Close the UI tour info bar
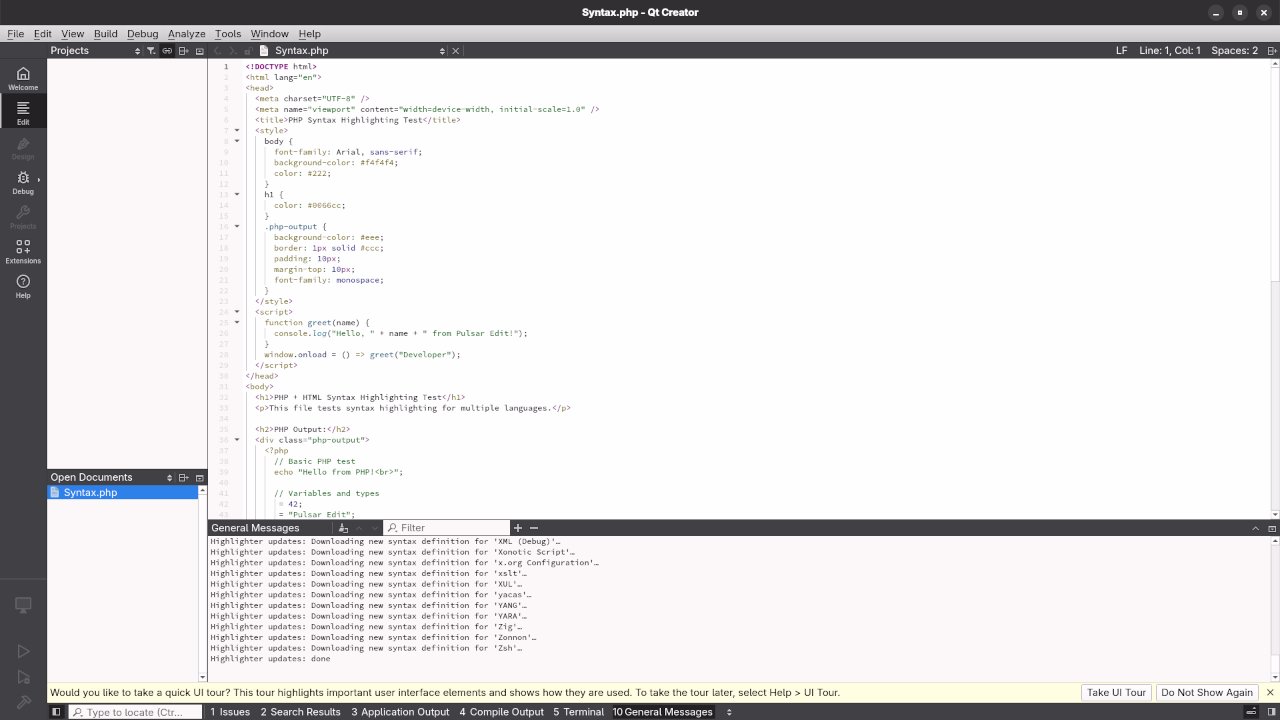 coord(1270,692)
